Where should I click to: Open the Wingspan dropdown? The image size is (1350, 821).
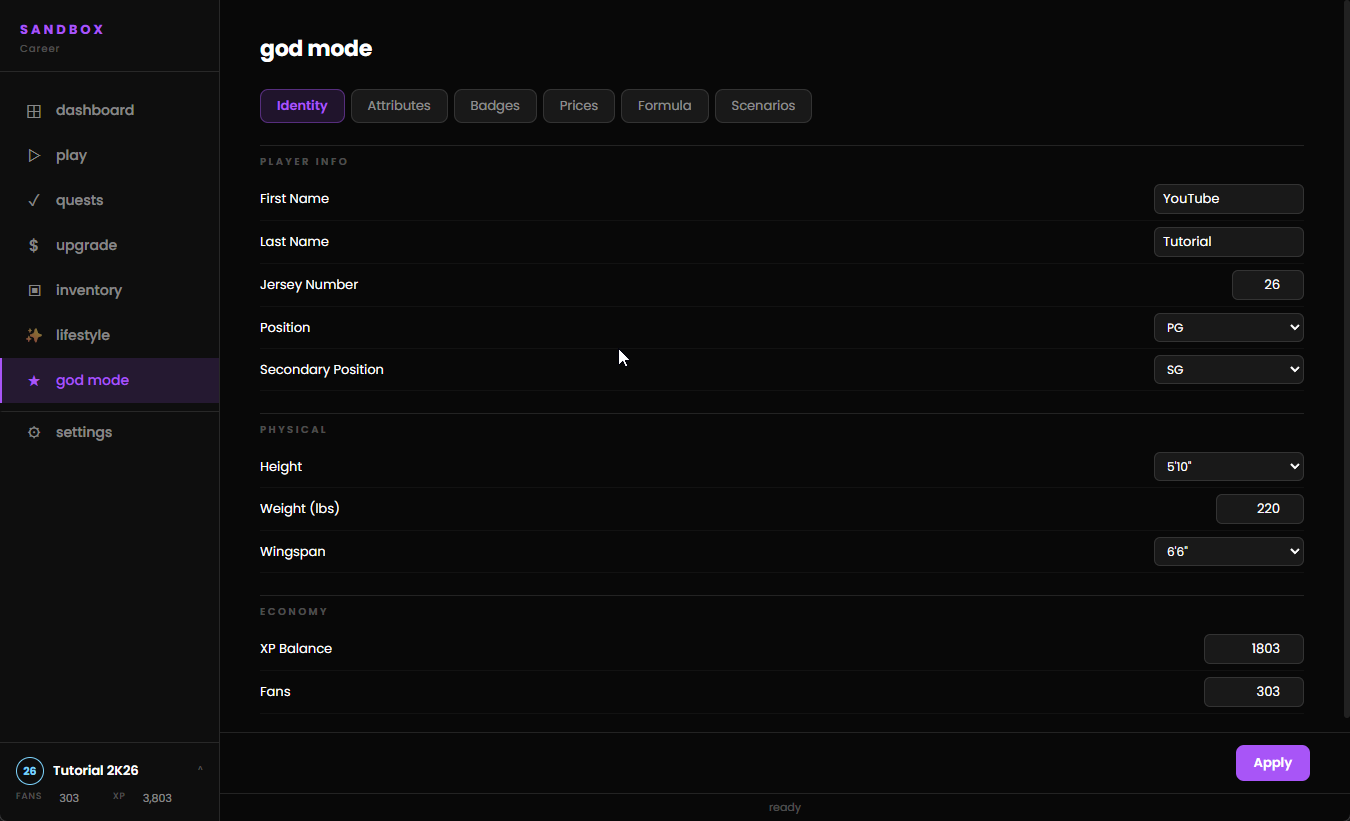[1228, 551]
